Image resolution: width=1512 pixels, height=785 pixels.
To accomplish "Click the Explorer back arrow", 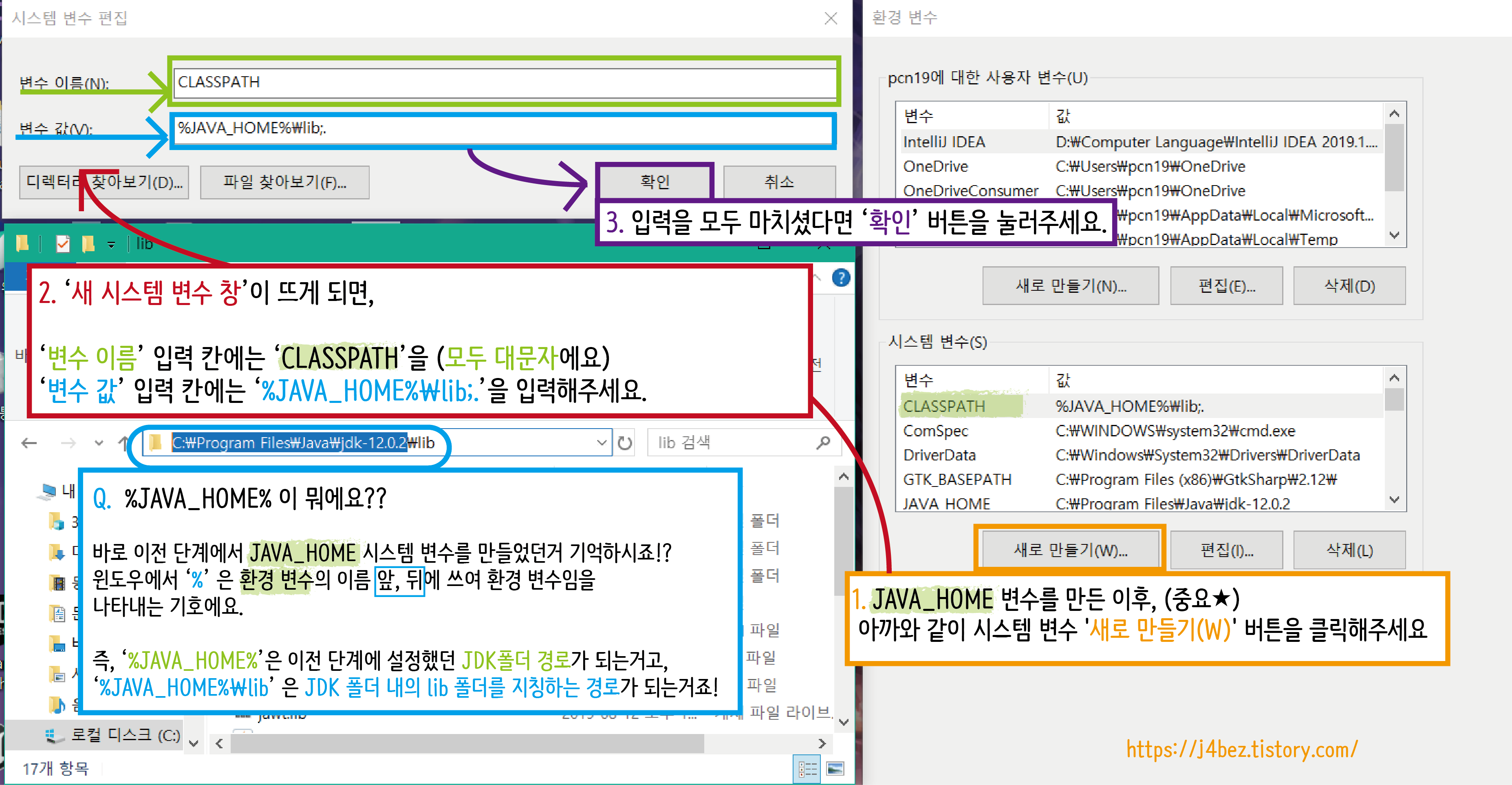I will [29, 443].
